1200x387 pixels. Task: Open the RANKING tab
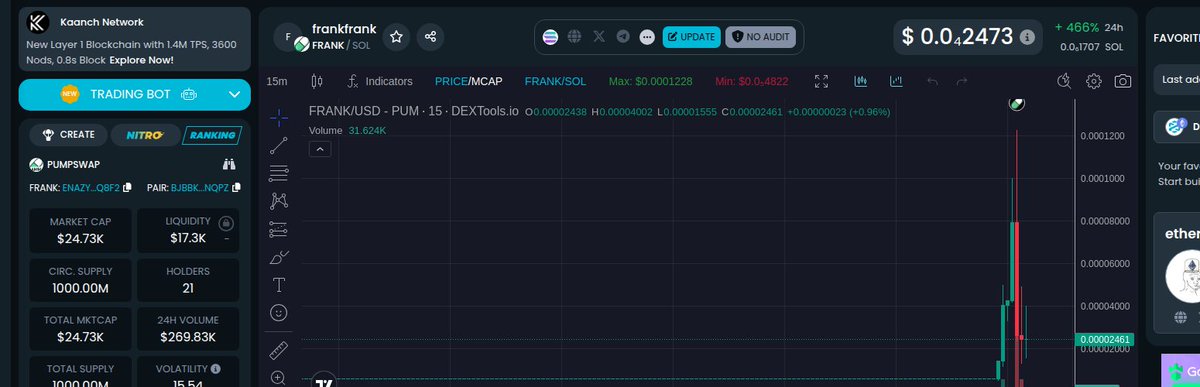(x=211, y=134)
